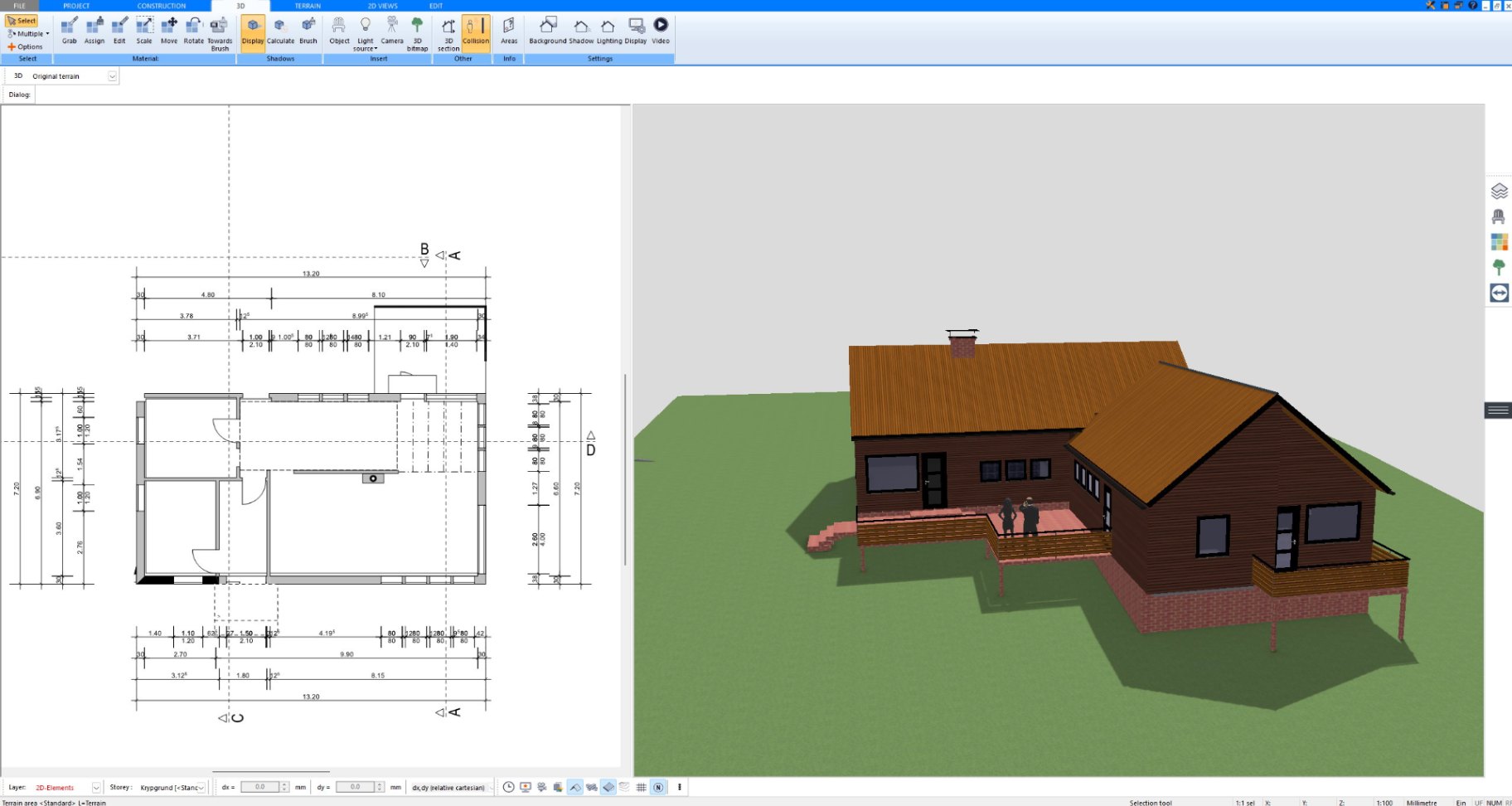Add a 3D bitmap tree

[417, 34]
